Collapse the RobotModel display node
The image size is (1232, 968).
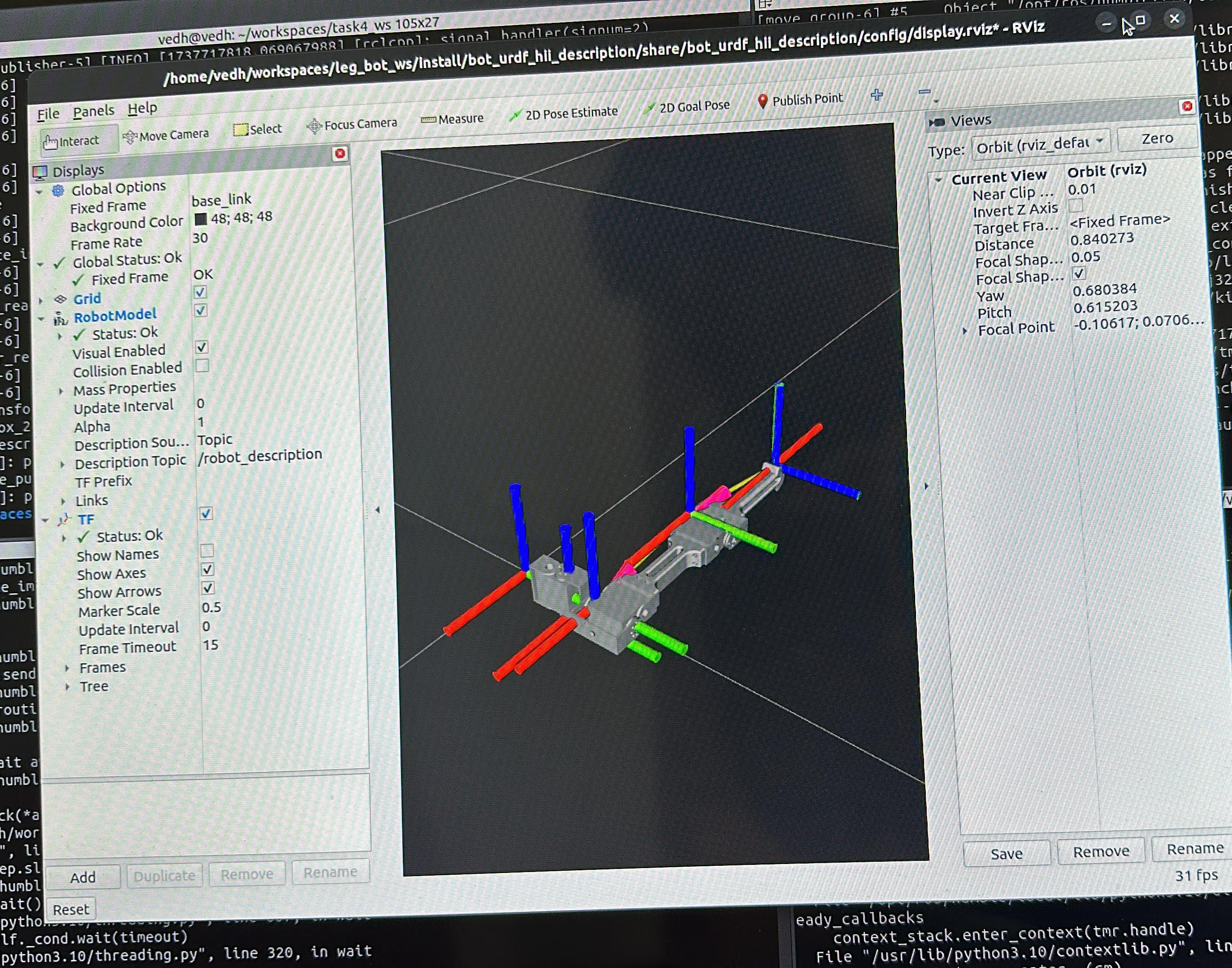point(41,319)
